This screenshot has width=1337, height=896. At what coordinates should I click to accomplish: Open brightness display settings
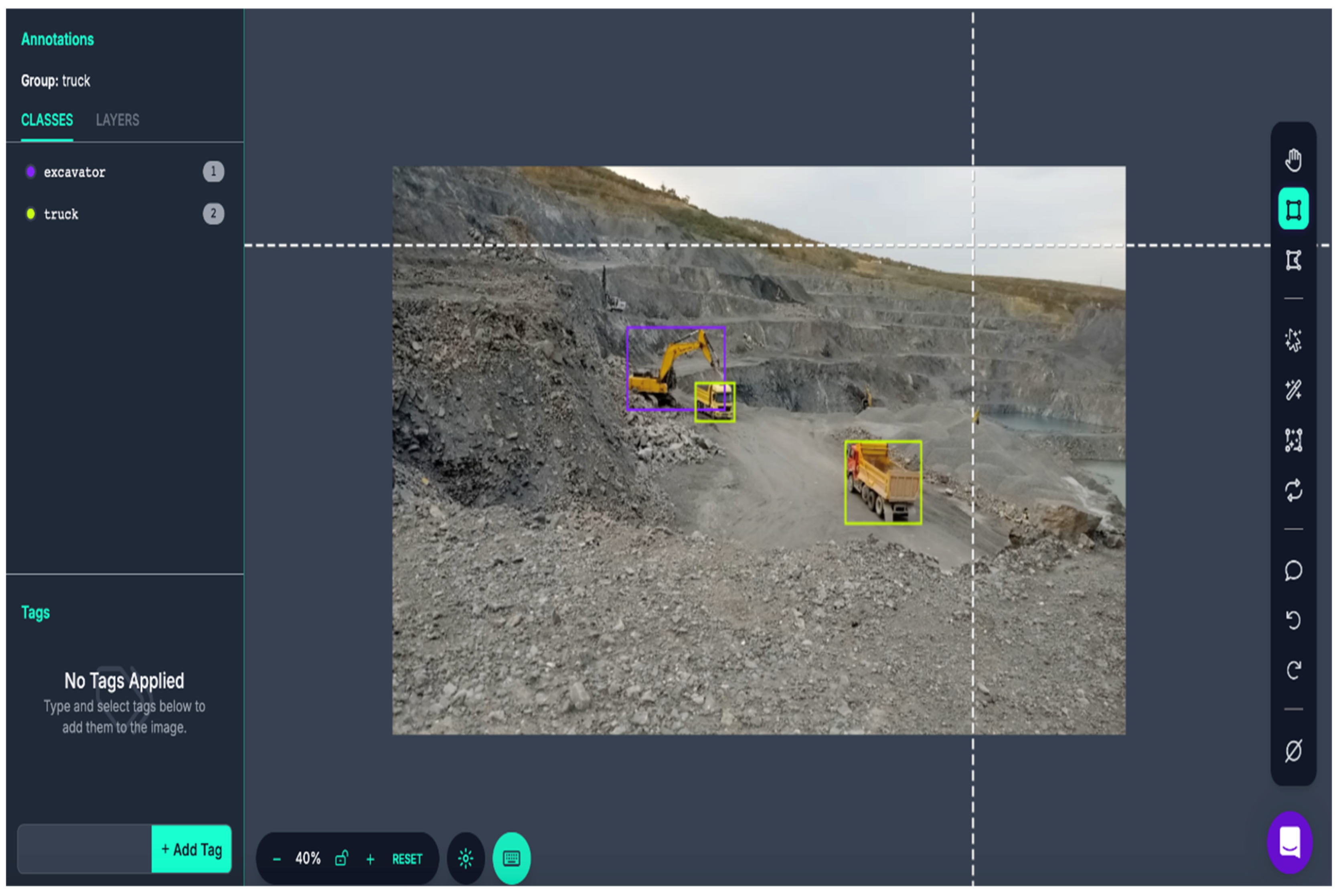(465, 858)
